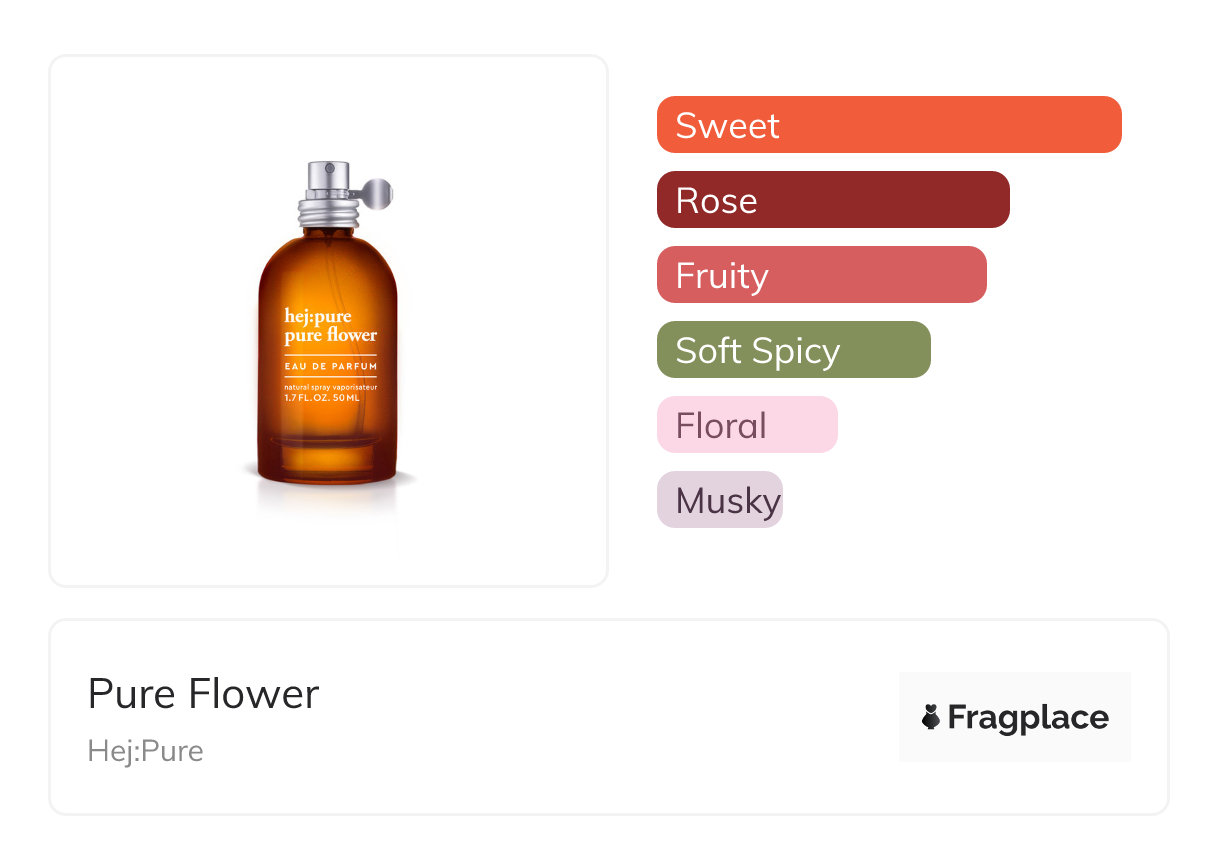Click the "1.7 FL.OZ. 50 ML" bottle text
This screenshot has height=864, width=1218.
[x=322, y=398]
